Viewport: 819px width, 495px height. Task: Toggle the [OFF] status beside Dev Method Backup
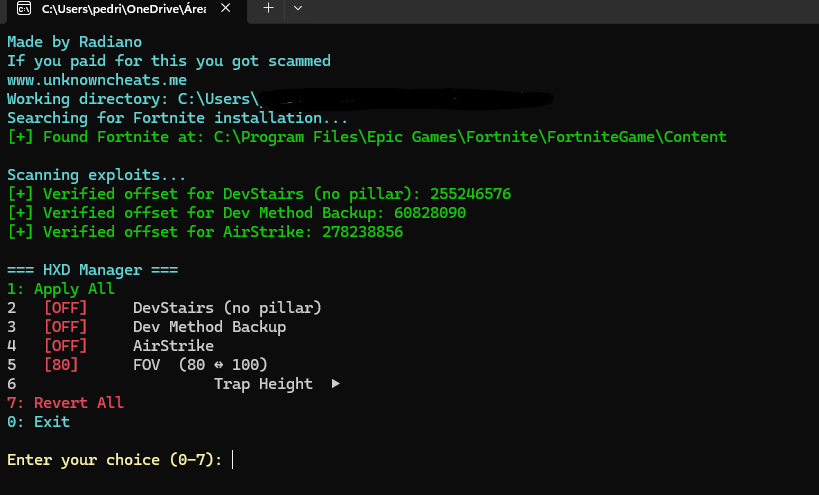pos(65,327)
